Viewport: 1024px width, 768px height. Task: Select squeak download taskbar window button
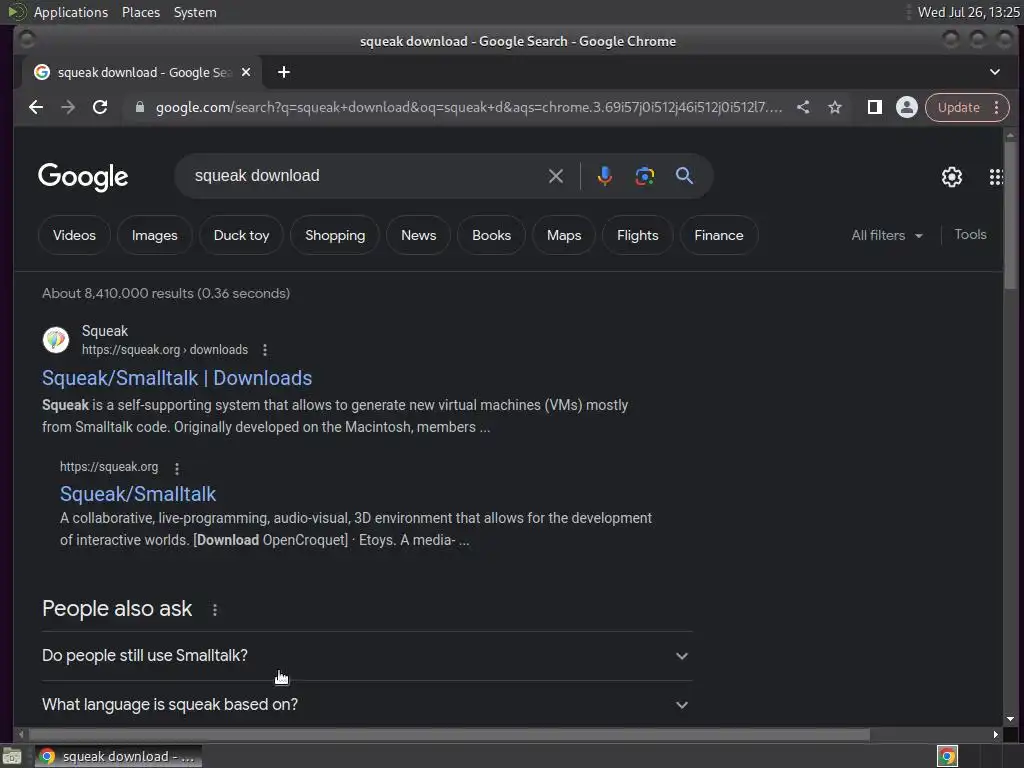tap(118, 757)
